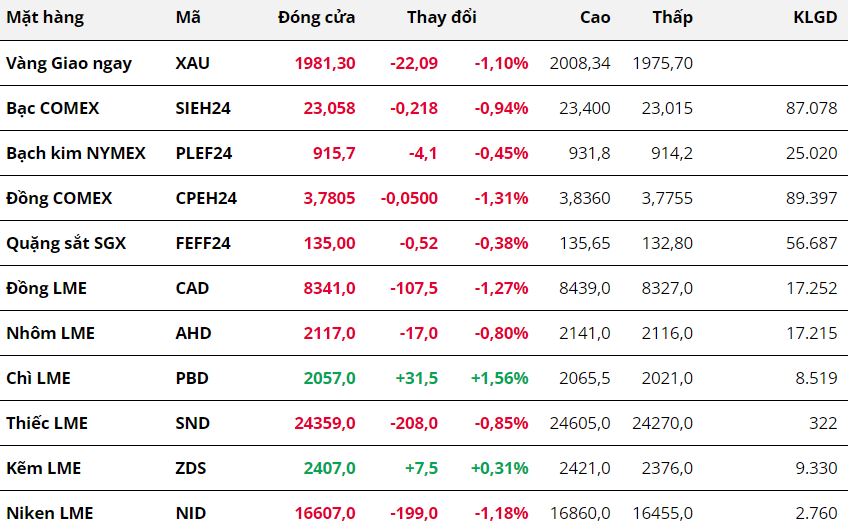This screenshot has width=849, height=530.
Task: Click the Mã column header
Action: point(187,17)
